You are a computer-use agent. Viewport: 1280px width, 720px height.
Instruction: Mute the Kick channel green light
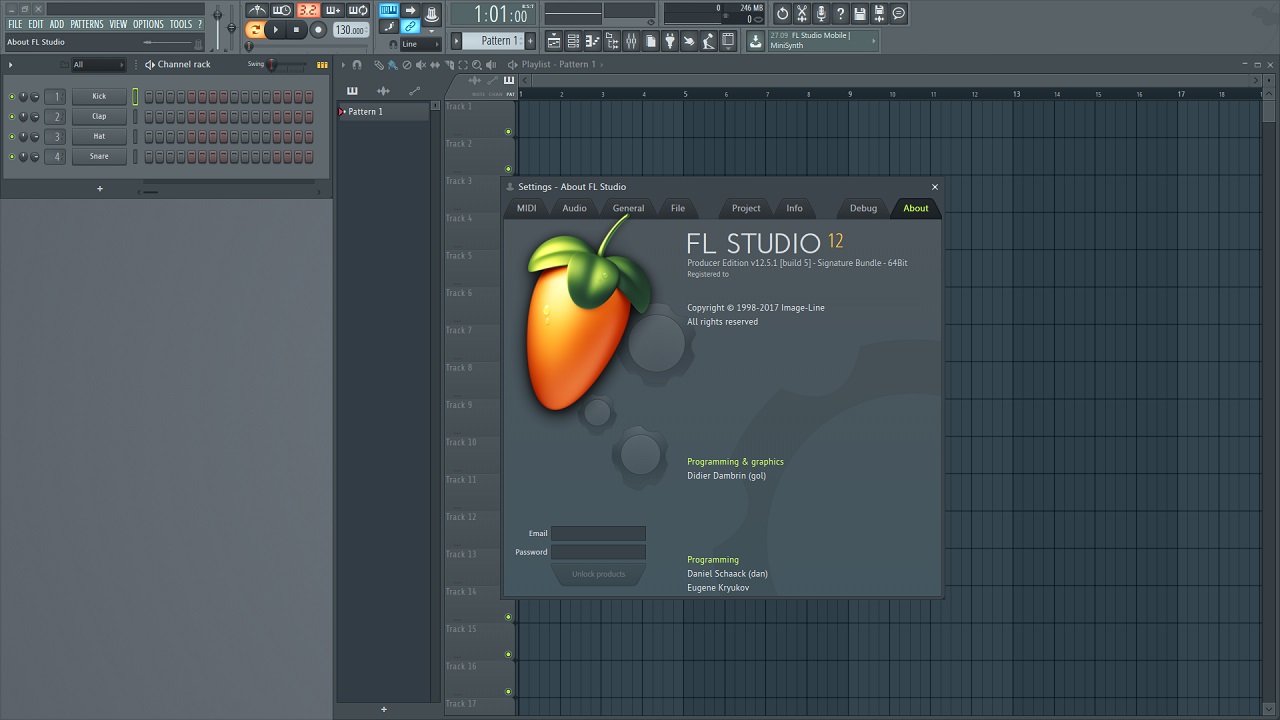click(x=12, y=97)
